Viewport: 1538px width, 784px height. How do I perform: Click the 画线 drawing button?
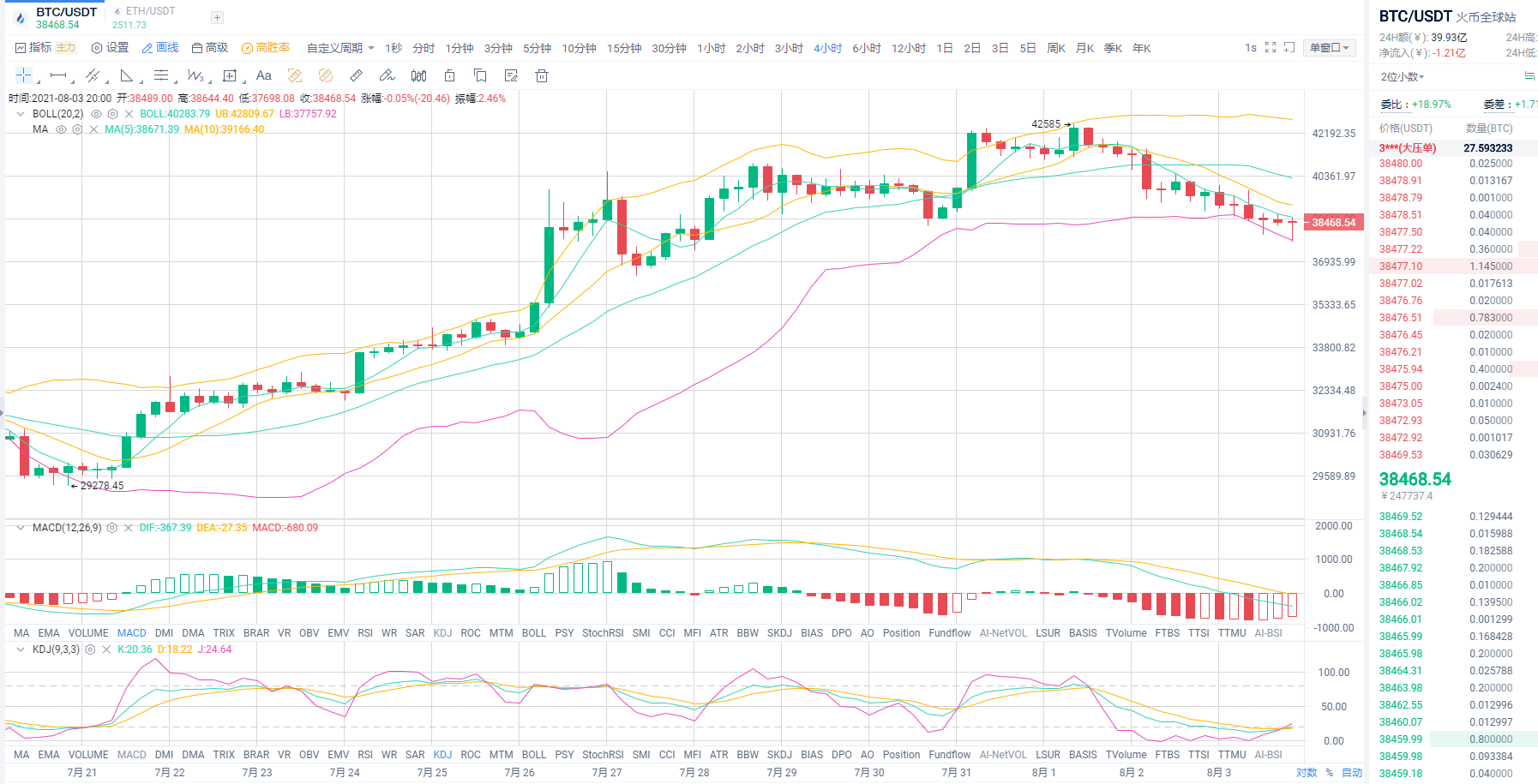(160, 48)
